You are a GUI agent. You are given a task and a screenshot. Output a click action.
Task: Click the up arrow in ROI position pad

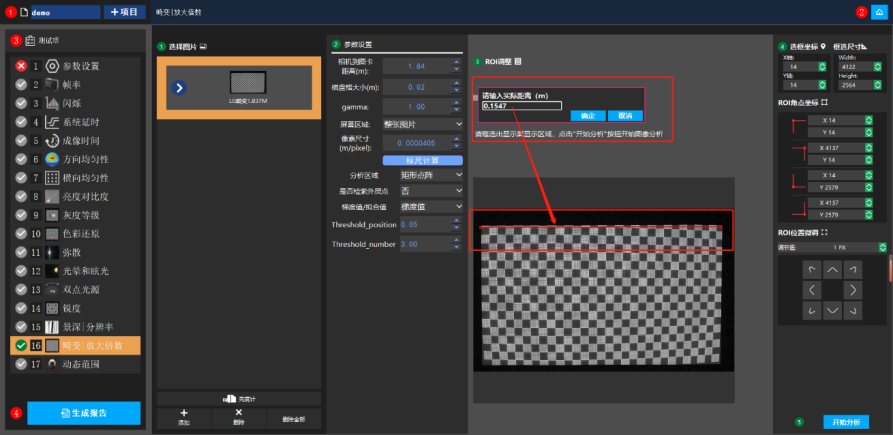point(831,270)
